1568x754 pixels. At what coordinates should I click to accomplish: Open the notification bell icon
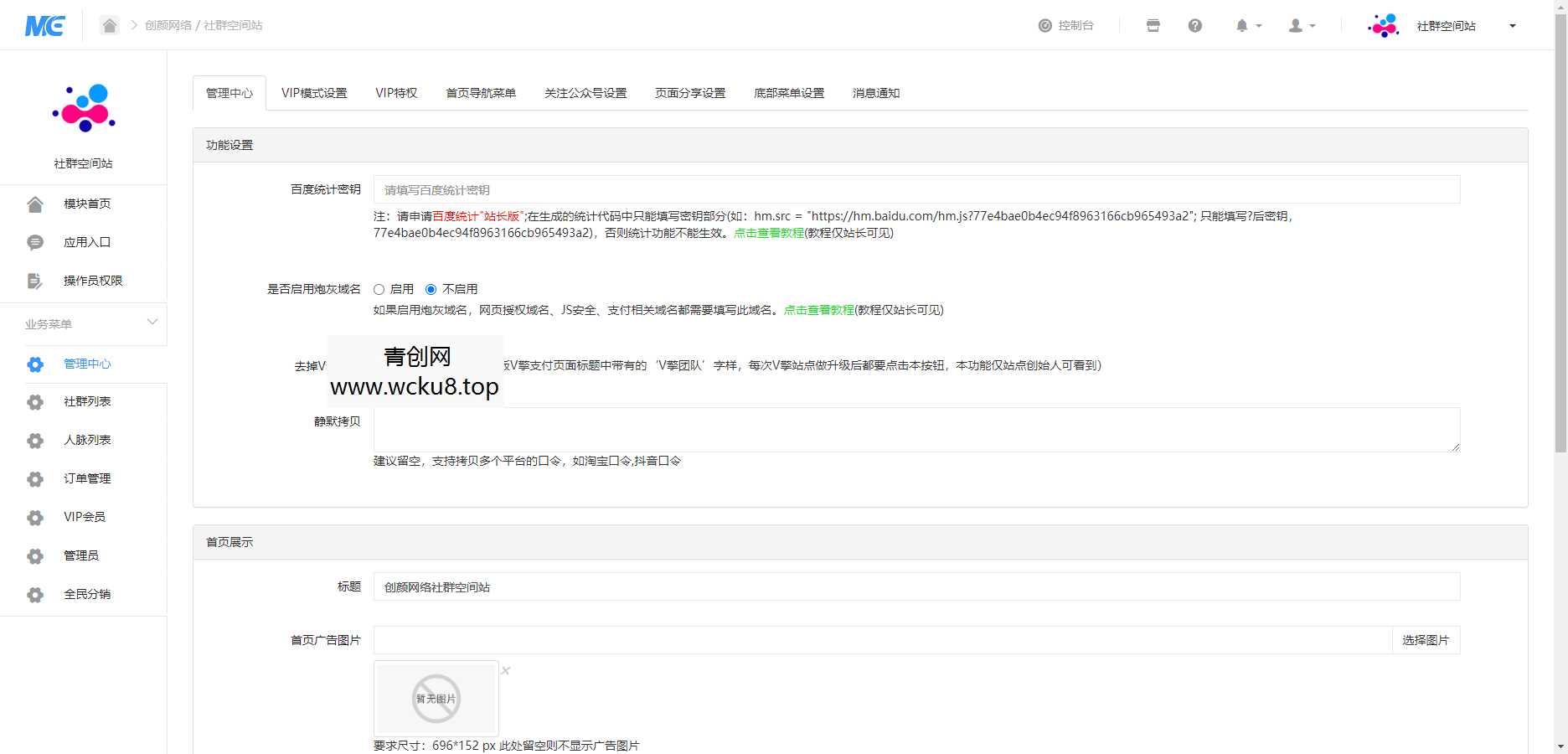click(1242, 25)
